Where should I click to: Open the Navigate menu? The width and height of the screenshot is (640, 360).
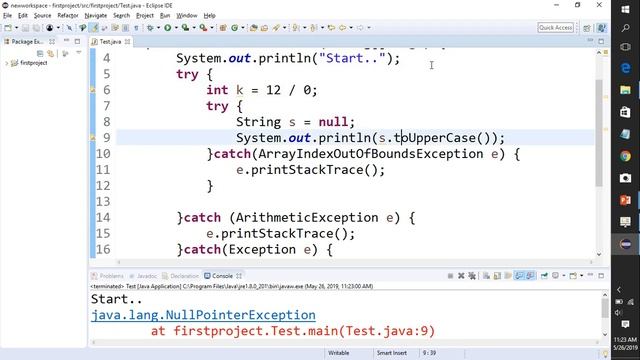(x=96, y=16)
